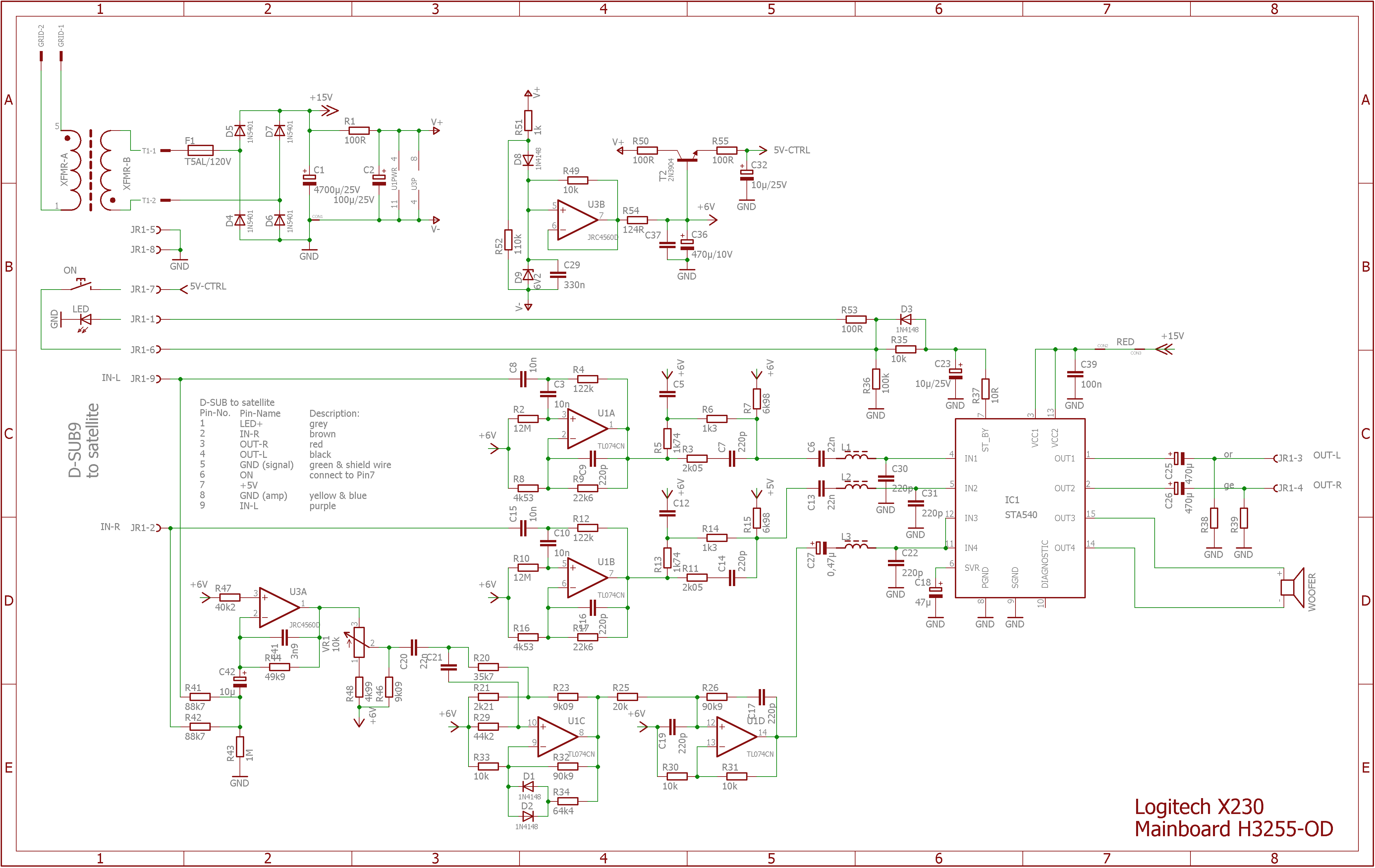
Task: Select the D9 6V2 zener diode
Action: [x=528, y=275]
